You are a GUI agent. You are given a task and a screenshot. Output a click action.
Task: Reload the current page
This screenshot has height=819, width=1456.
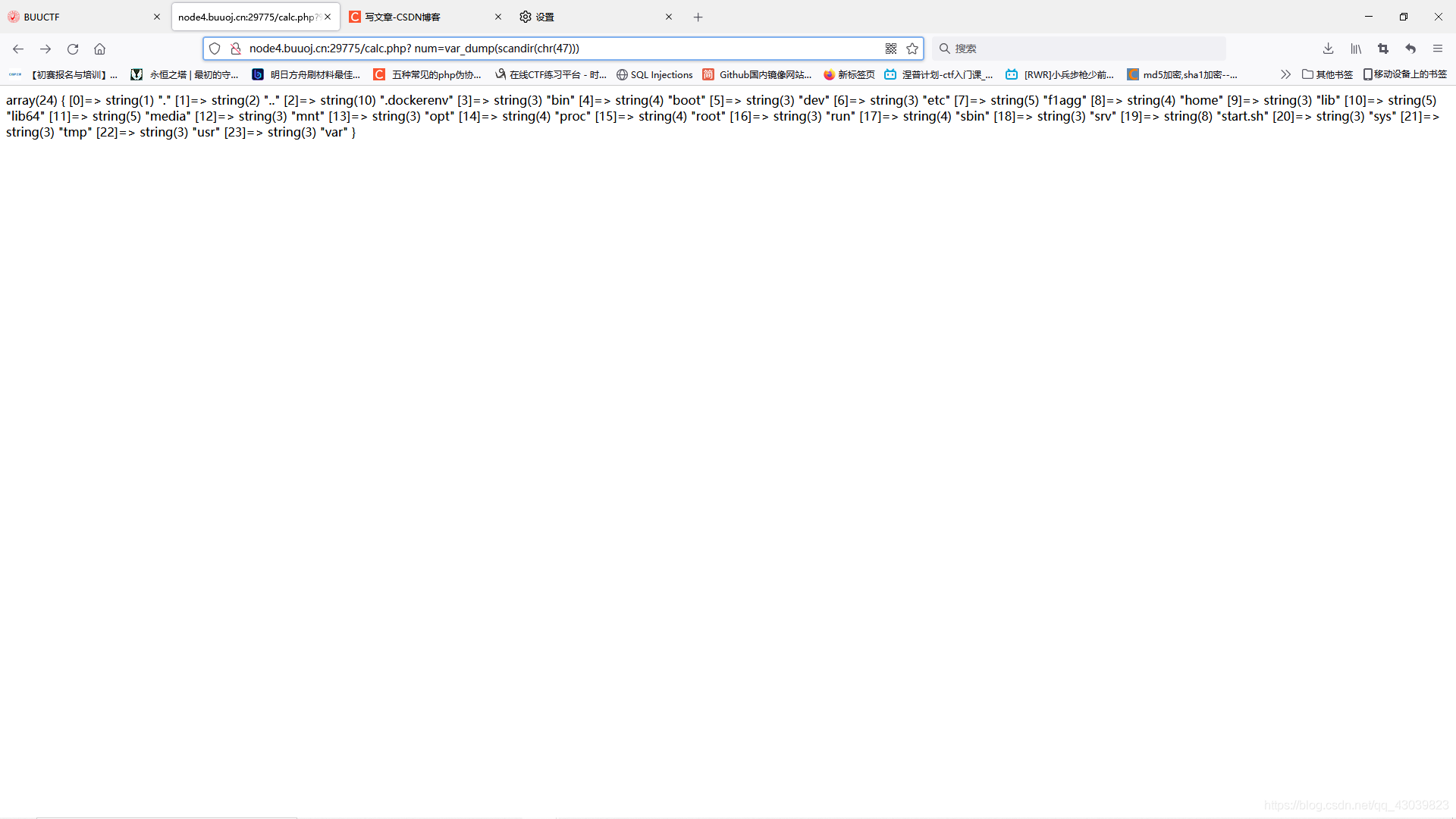[x=73, y=49]
